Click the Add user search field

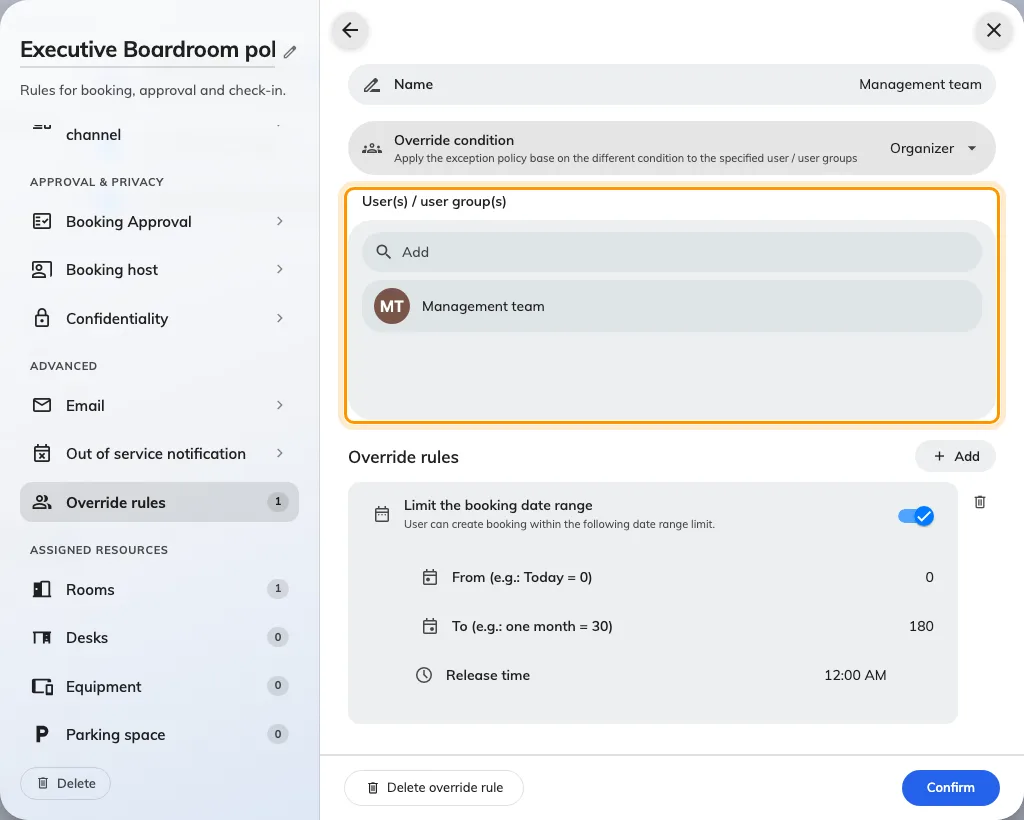672,252
